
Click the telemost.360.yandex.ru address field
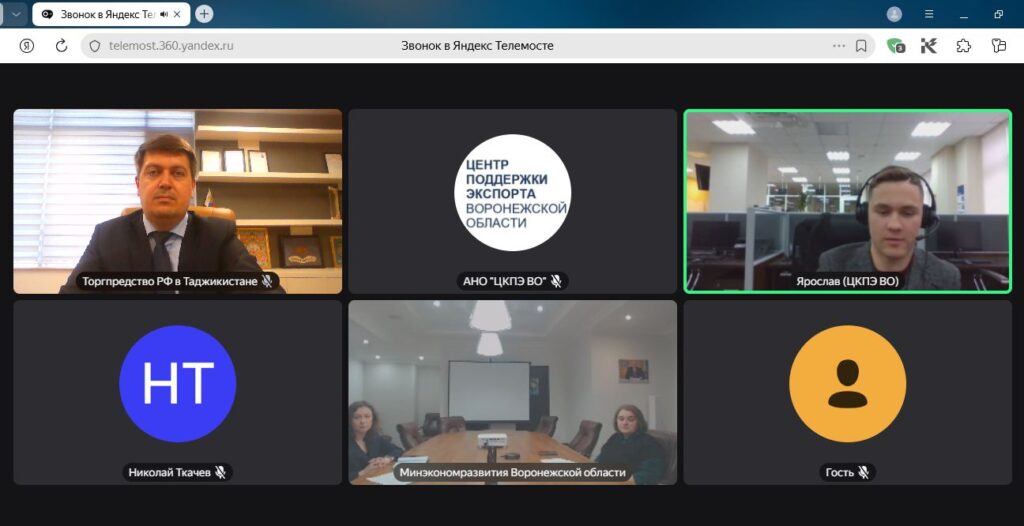300,45
